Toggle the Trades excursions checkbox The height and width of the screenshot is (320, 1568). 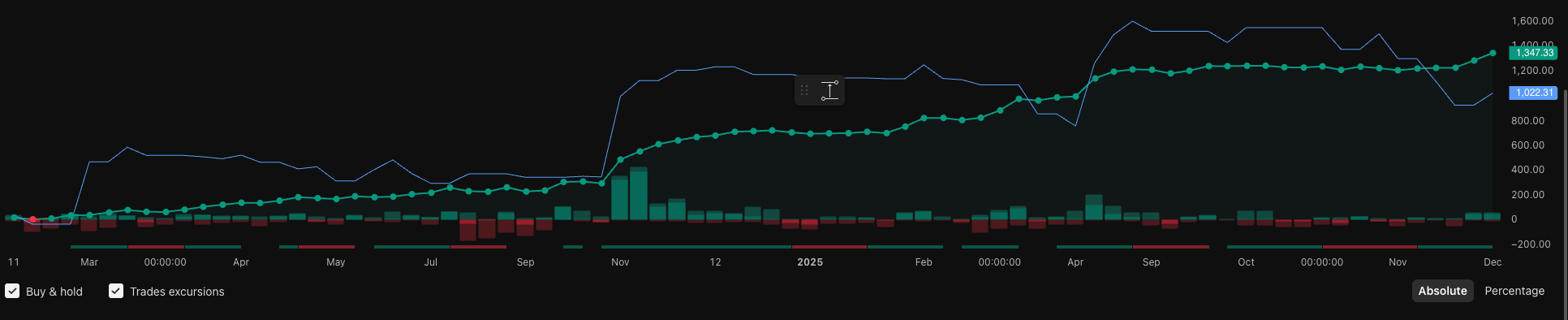[116, 291]
